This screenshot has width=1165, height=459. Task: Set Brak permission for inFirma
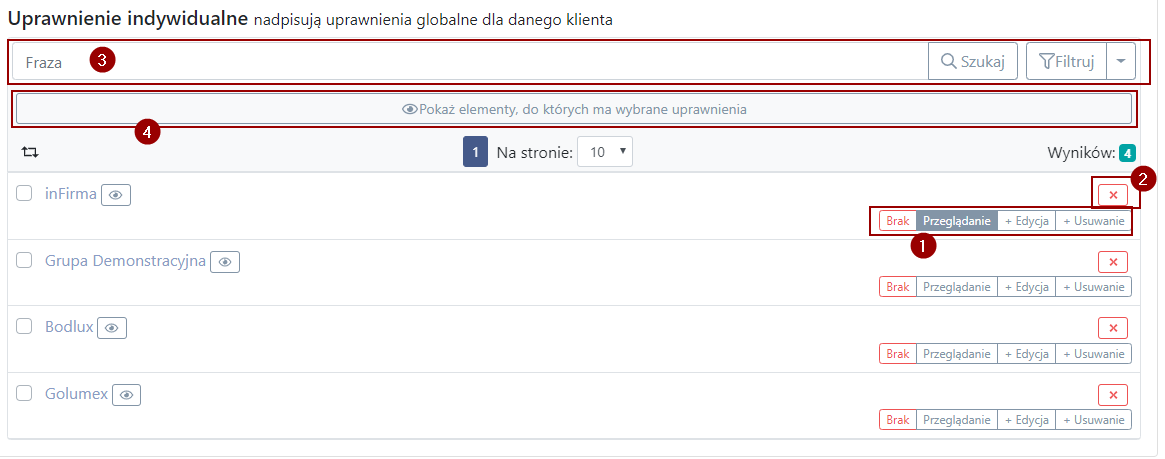tap(898, 221)
